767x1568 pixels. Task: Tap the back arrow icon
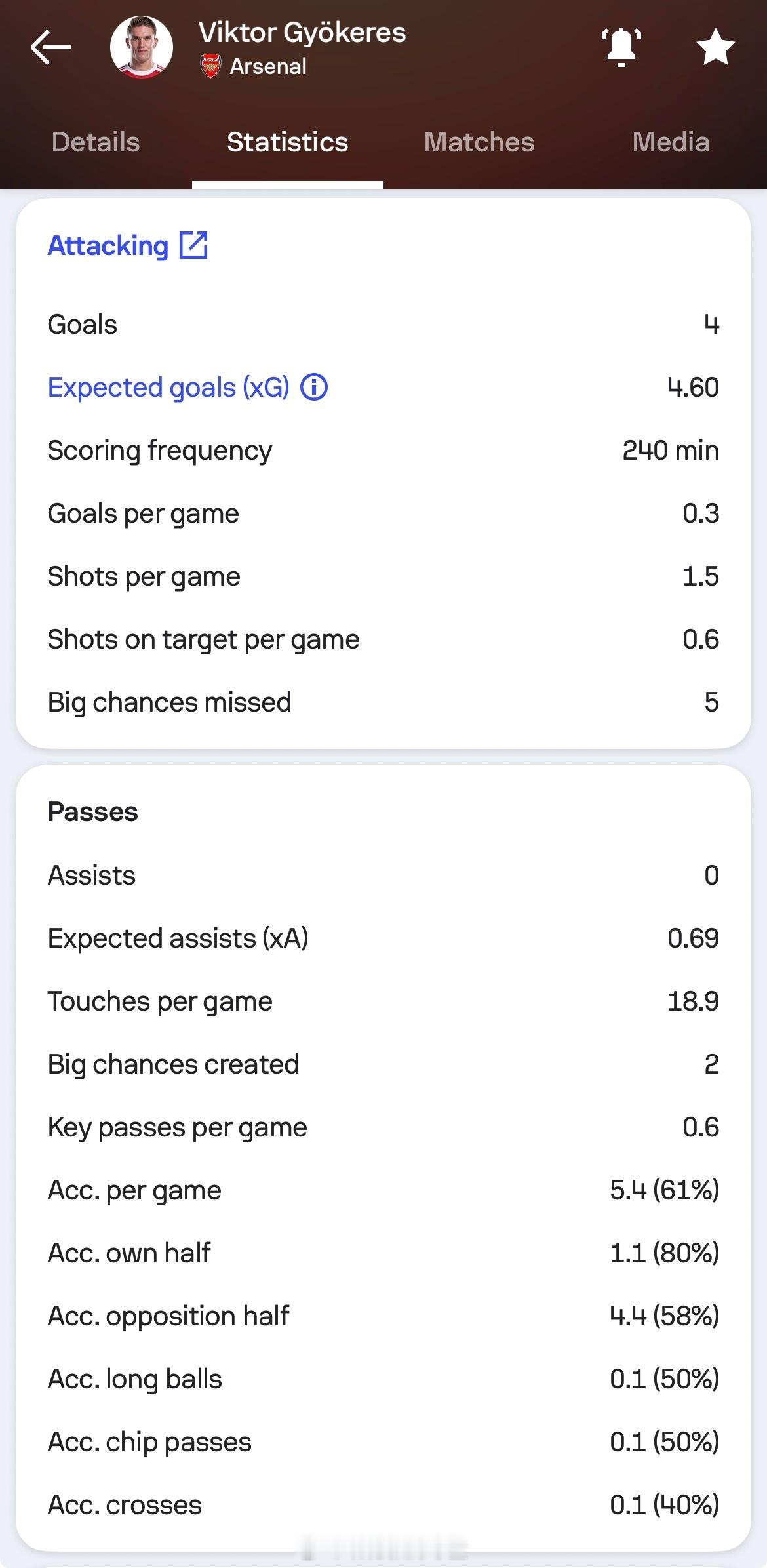point(50,47)
